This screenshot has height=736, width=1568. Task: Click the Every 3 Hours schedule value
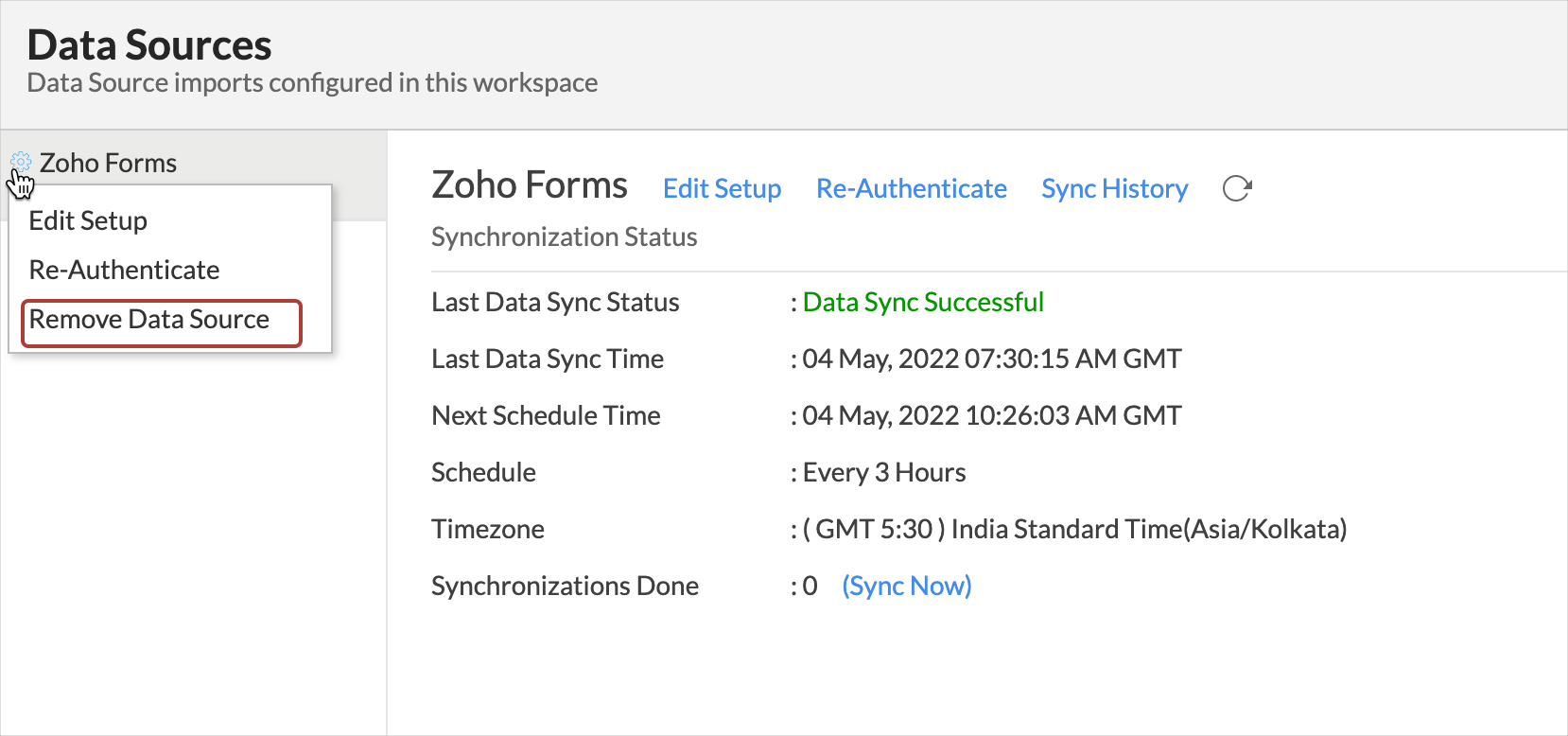tap(884, 472)
